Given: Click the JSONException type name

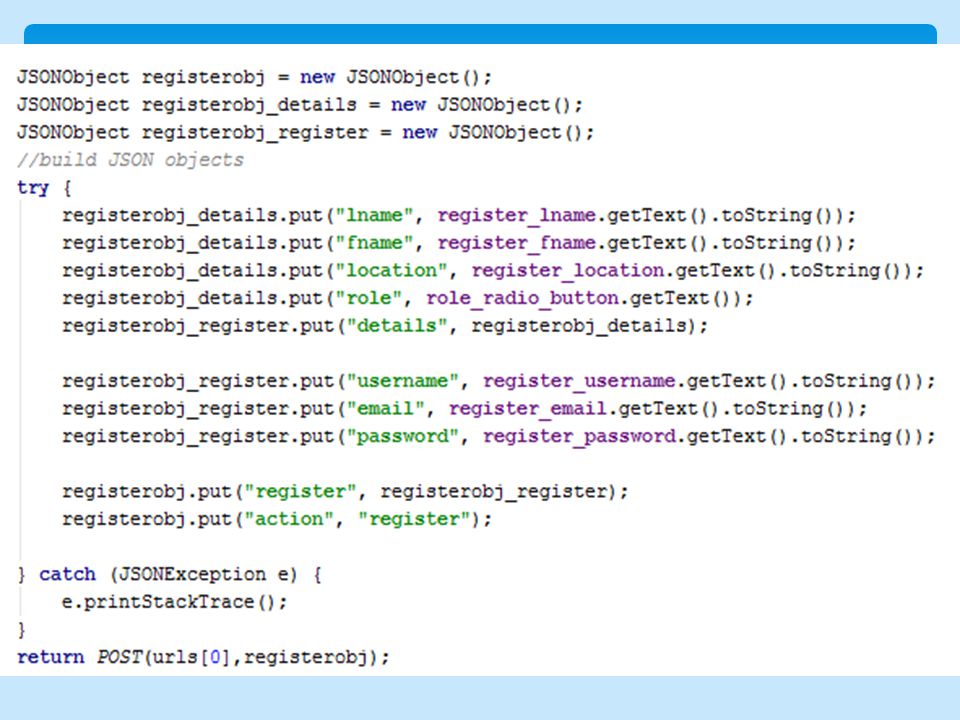Looking at the screenshot, I should (x=192, y=574).
